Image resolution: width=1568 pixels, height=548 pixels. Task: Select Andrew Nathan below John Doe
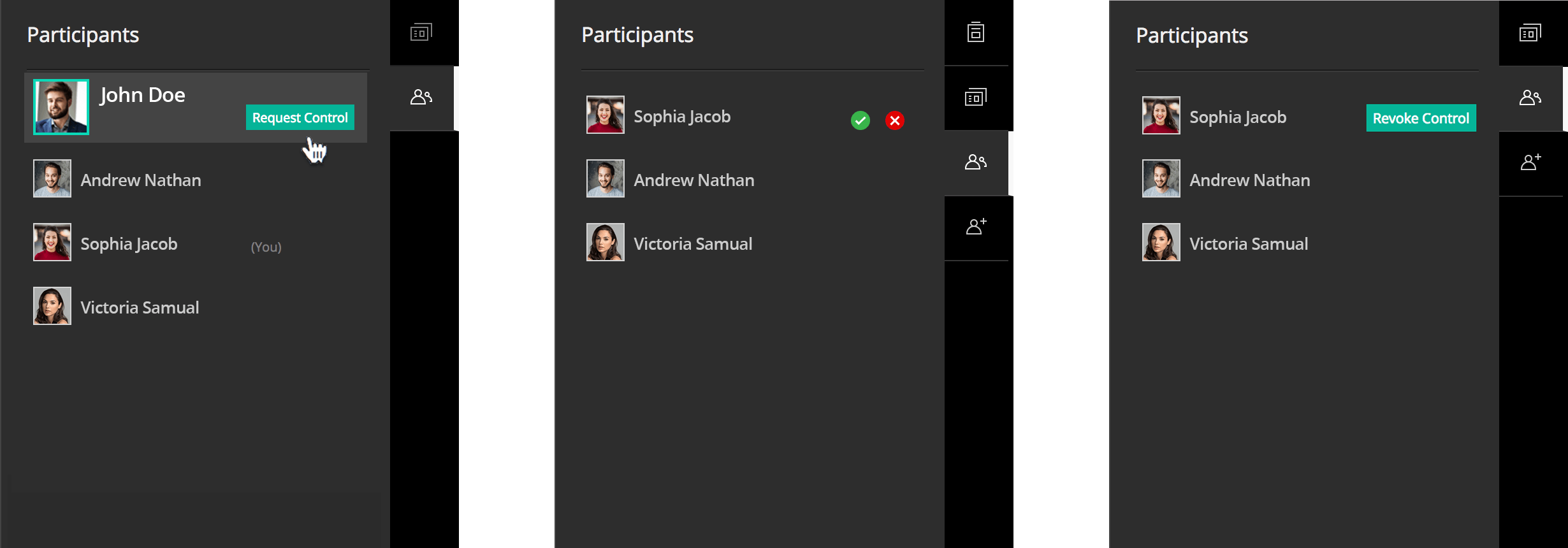coord(140,180)
